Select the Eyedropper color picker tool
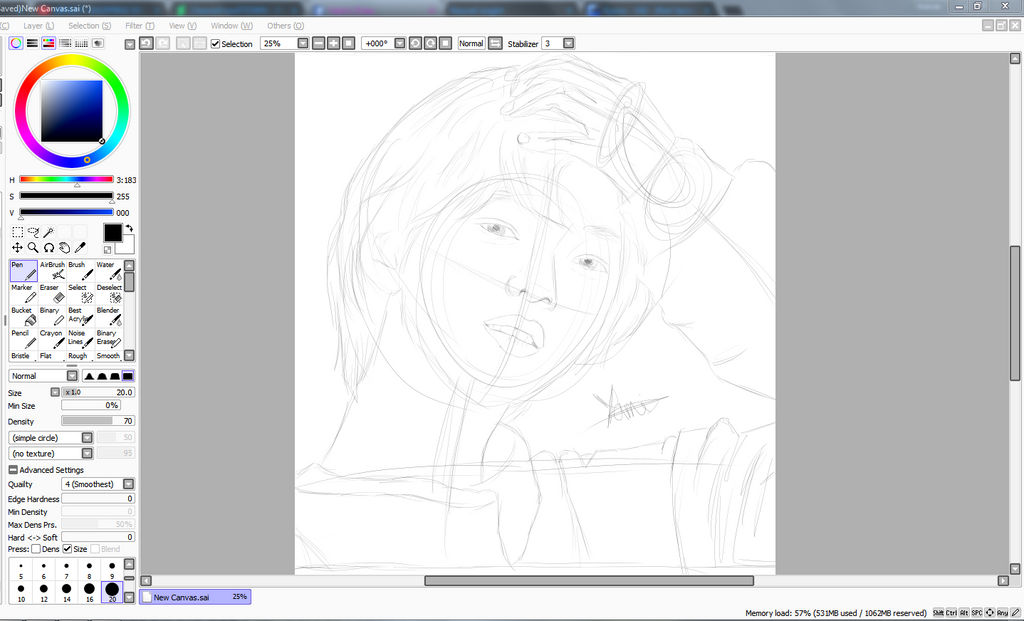Screen dimensions: 1024x621 [x=80, y=247]
